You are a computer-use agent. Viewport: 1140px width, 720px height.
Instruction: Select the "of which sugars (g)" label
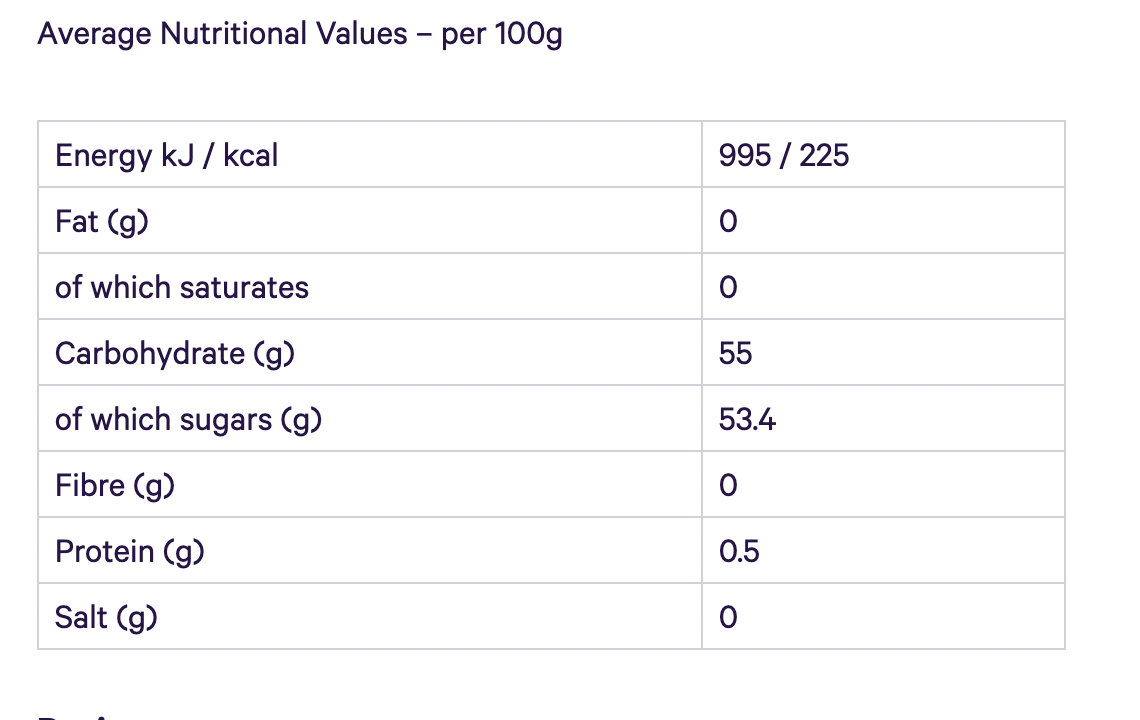coord(188,419)
